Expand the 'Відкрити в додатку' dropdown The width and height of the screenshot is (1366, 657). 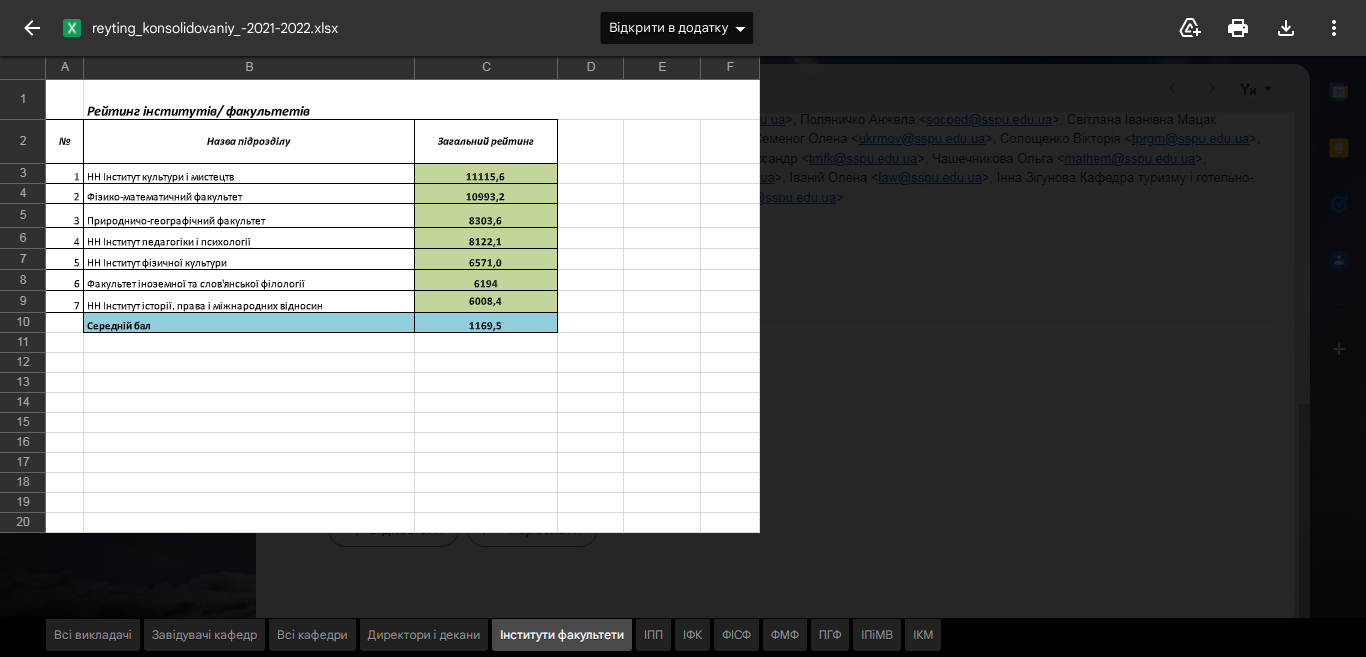tap(740, 29)
